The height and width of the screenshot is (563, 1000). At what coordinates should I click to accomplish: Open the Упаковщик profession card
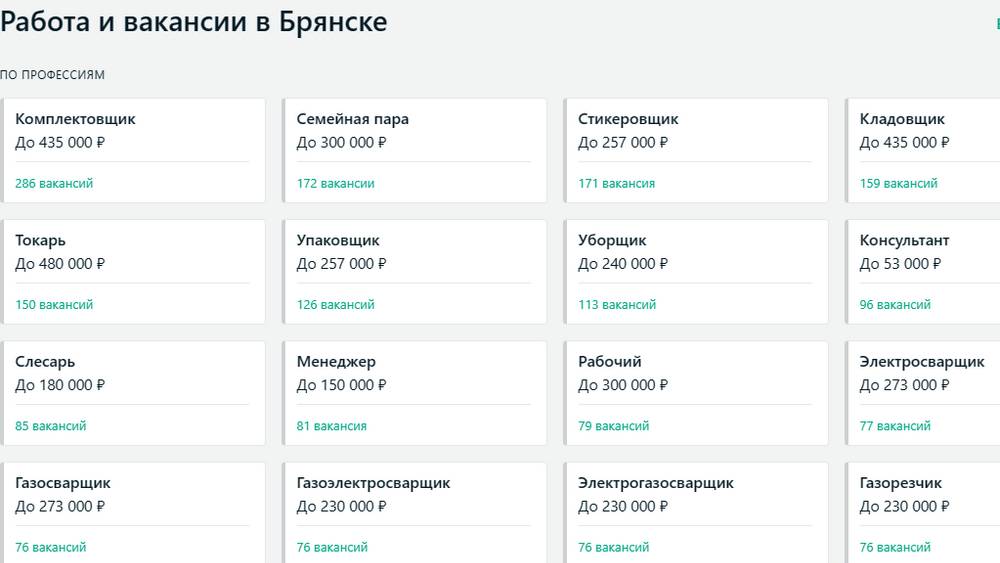(415, 272)
